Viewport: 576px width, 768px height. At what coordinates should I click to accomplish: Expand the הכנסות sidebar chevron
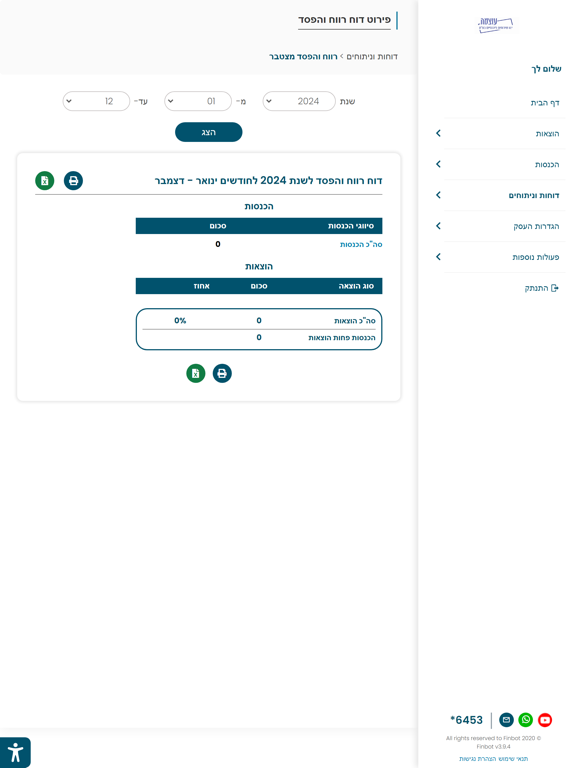438,164
